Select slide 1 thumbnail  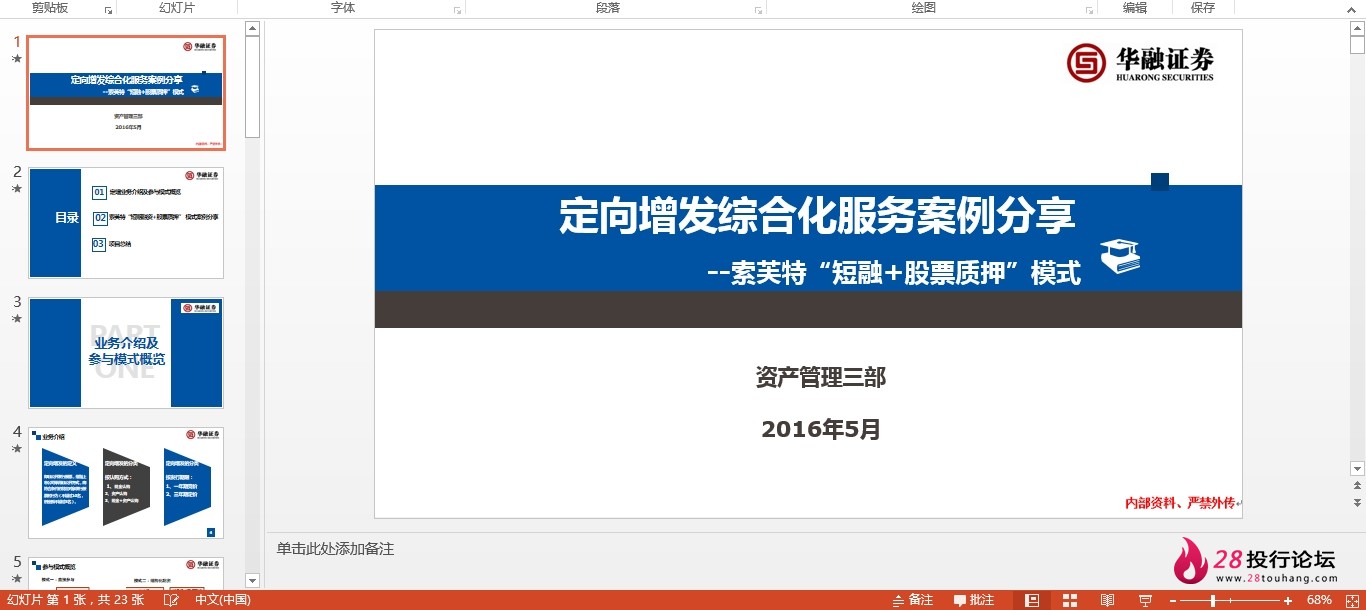coord(126,93)
